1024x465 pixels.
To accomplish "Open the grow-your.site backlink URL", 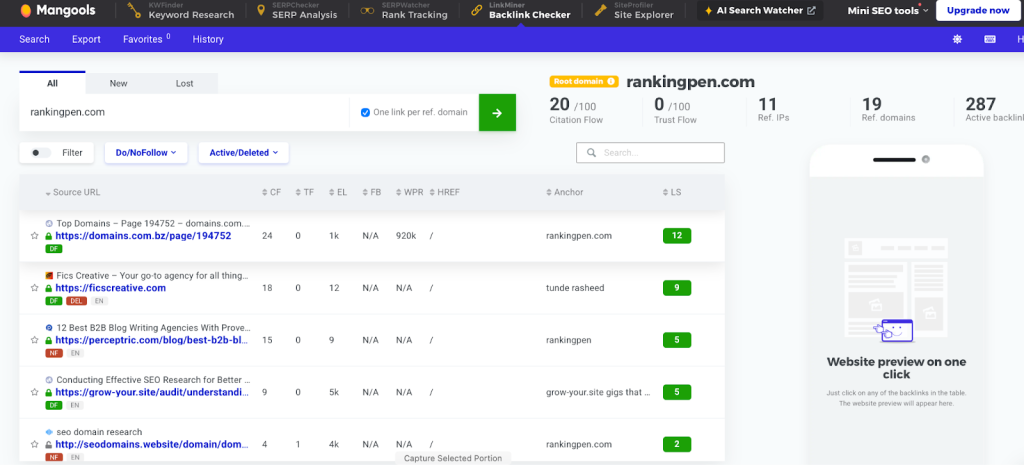I will pos(151,392).
